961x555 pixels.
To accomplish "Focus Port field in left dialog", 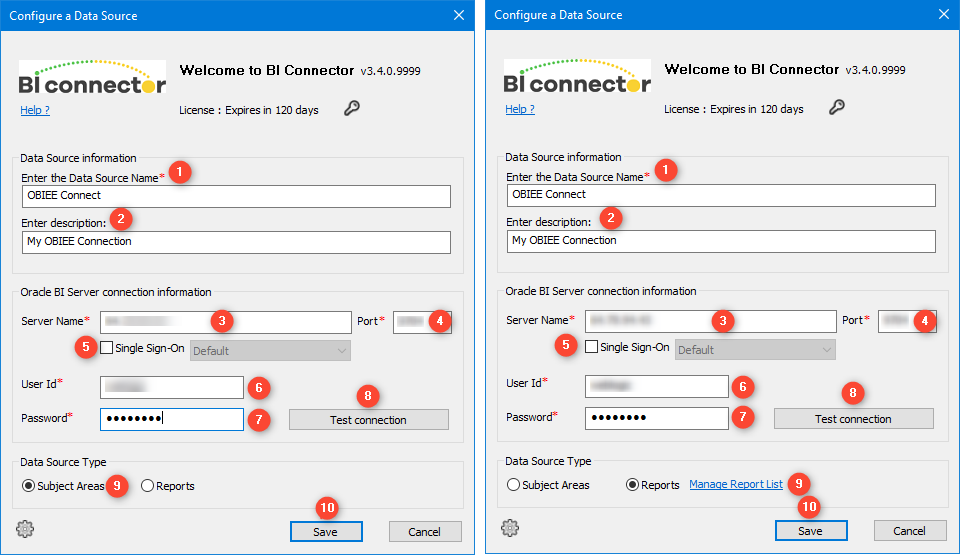I will 422,322.
